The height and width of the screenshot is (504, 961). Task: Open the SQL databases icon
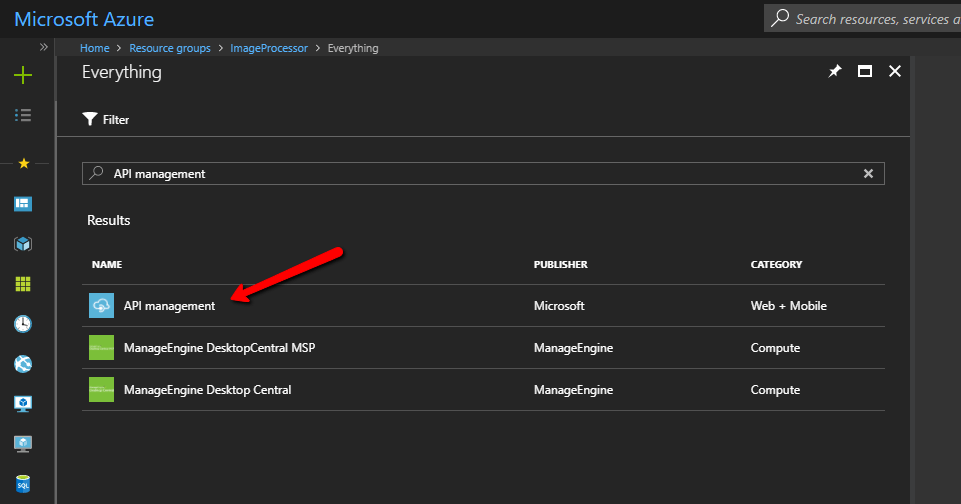tap(23, 484)
